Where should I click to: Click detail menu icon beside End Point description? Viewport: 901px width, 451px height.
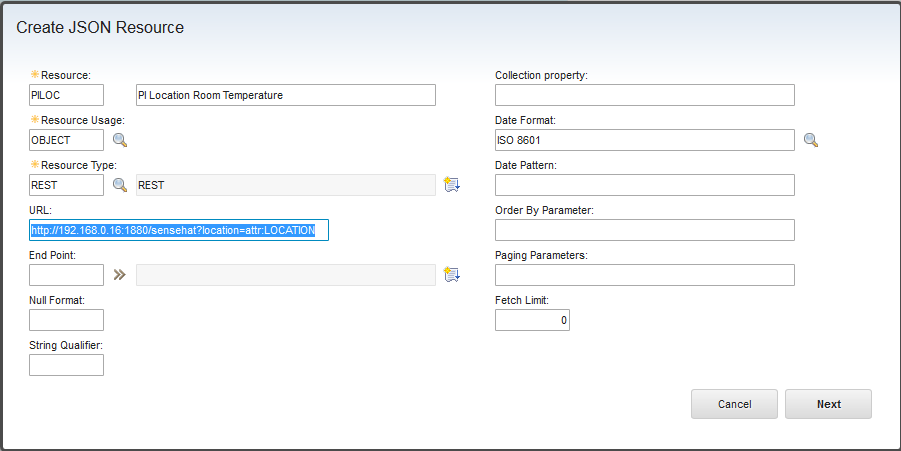451,275
